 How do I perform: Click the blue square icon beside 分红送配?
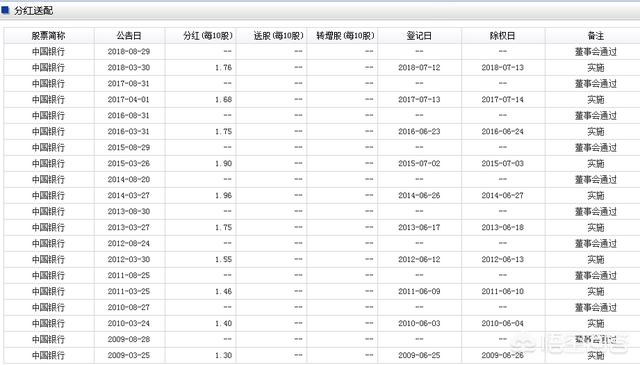(x=5, y=10)
